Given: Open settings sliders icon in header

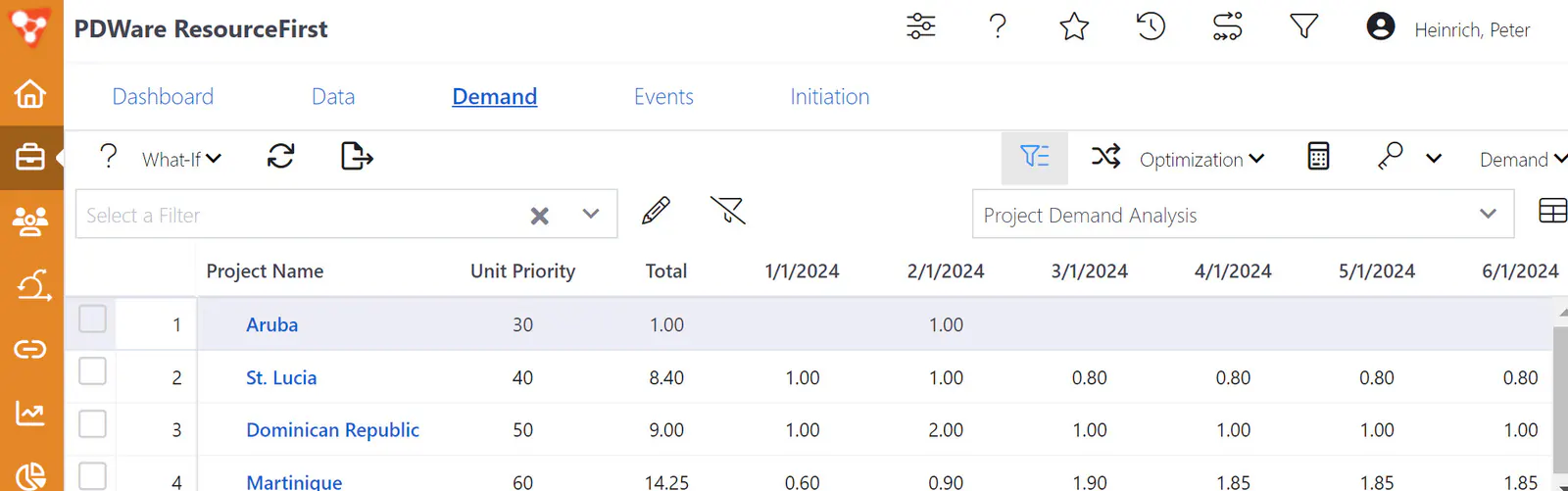Looking at the screenshot, I should coord(921,26).
